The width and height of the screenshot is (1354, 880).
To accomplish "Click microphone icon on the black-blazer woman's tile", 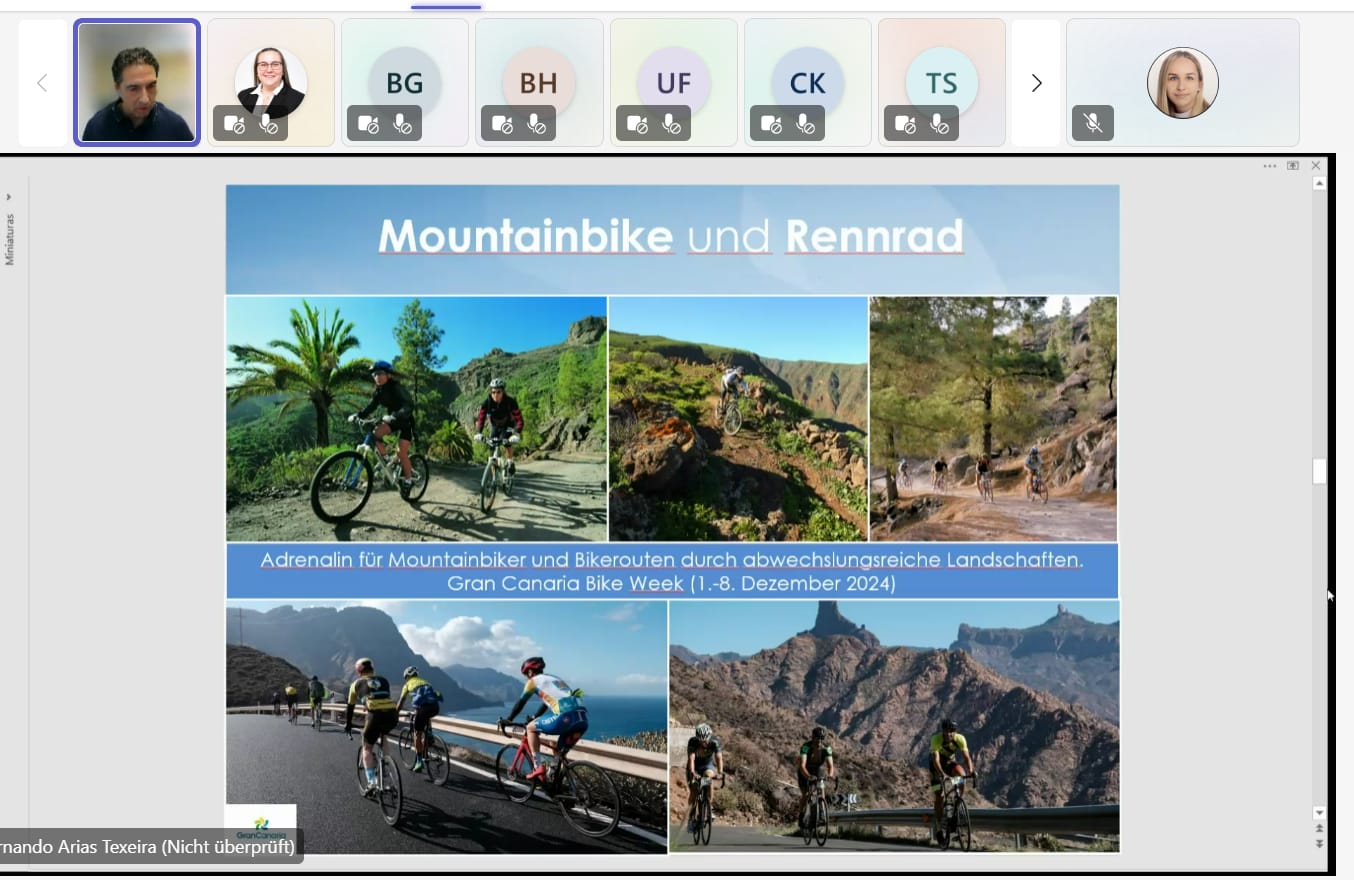I will click(x=268, y=124).
